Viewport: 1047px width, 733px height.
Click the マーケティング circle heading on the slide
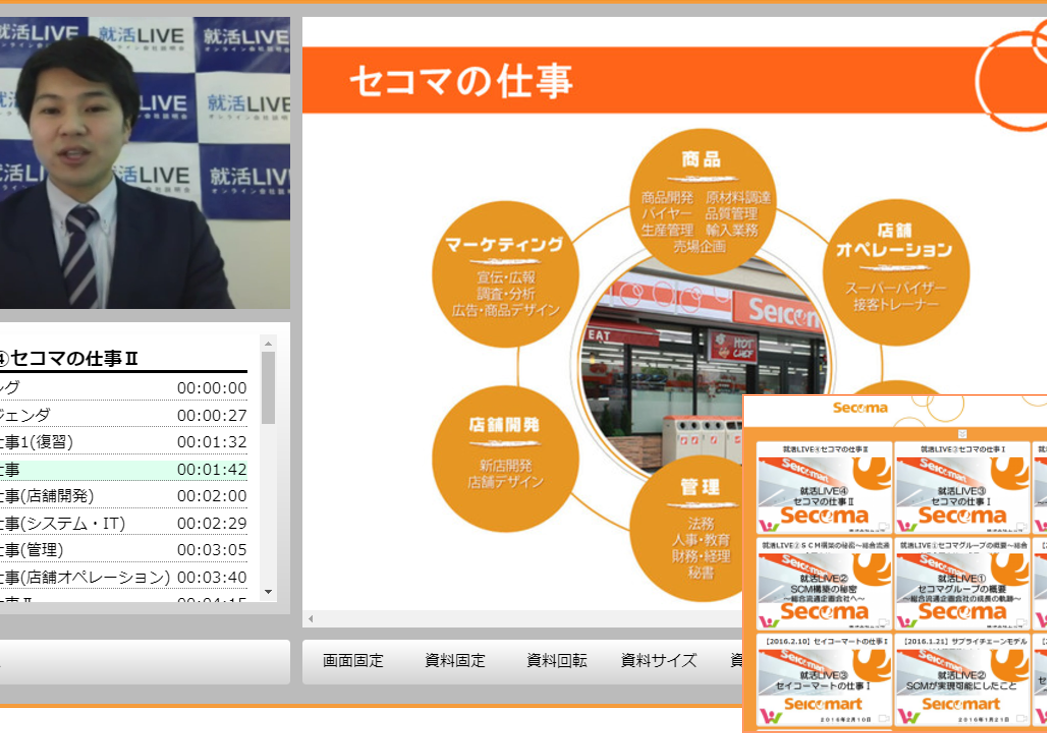(x=505, y=244)
